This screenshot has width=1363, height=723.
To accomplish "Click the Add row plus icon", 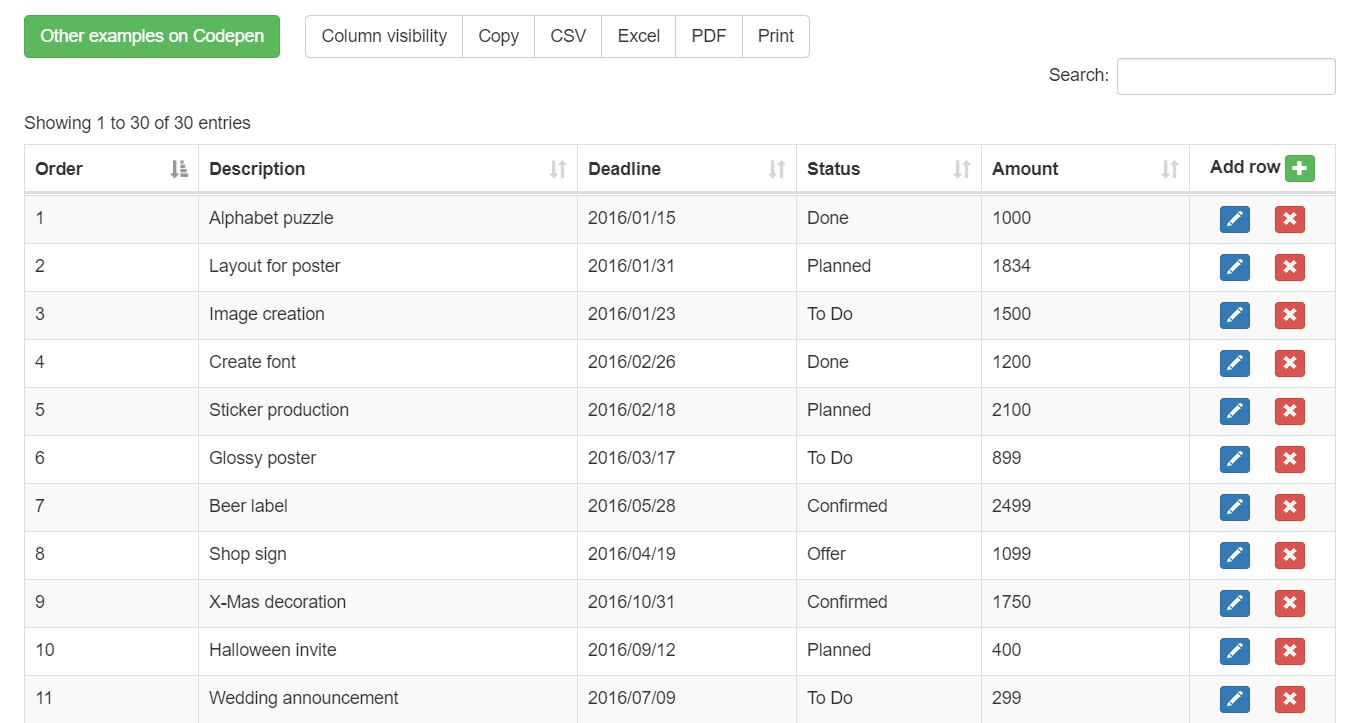I will 1299,167.
